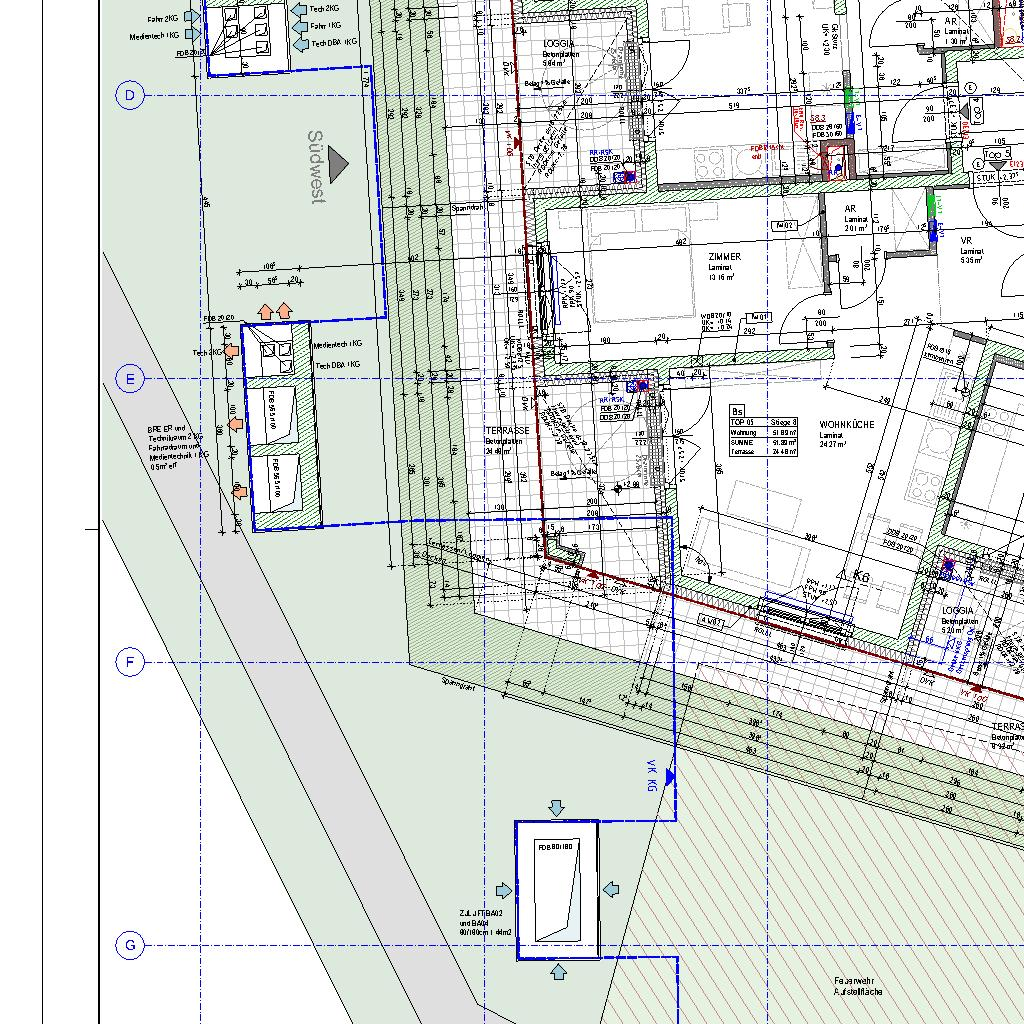This screenshot has height=1024, width=1024.
Task: Select grid axis bubble F
Action: coord(130,662)
